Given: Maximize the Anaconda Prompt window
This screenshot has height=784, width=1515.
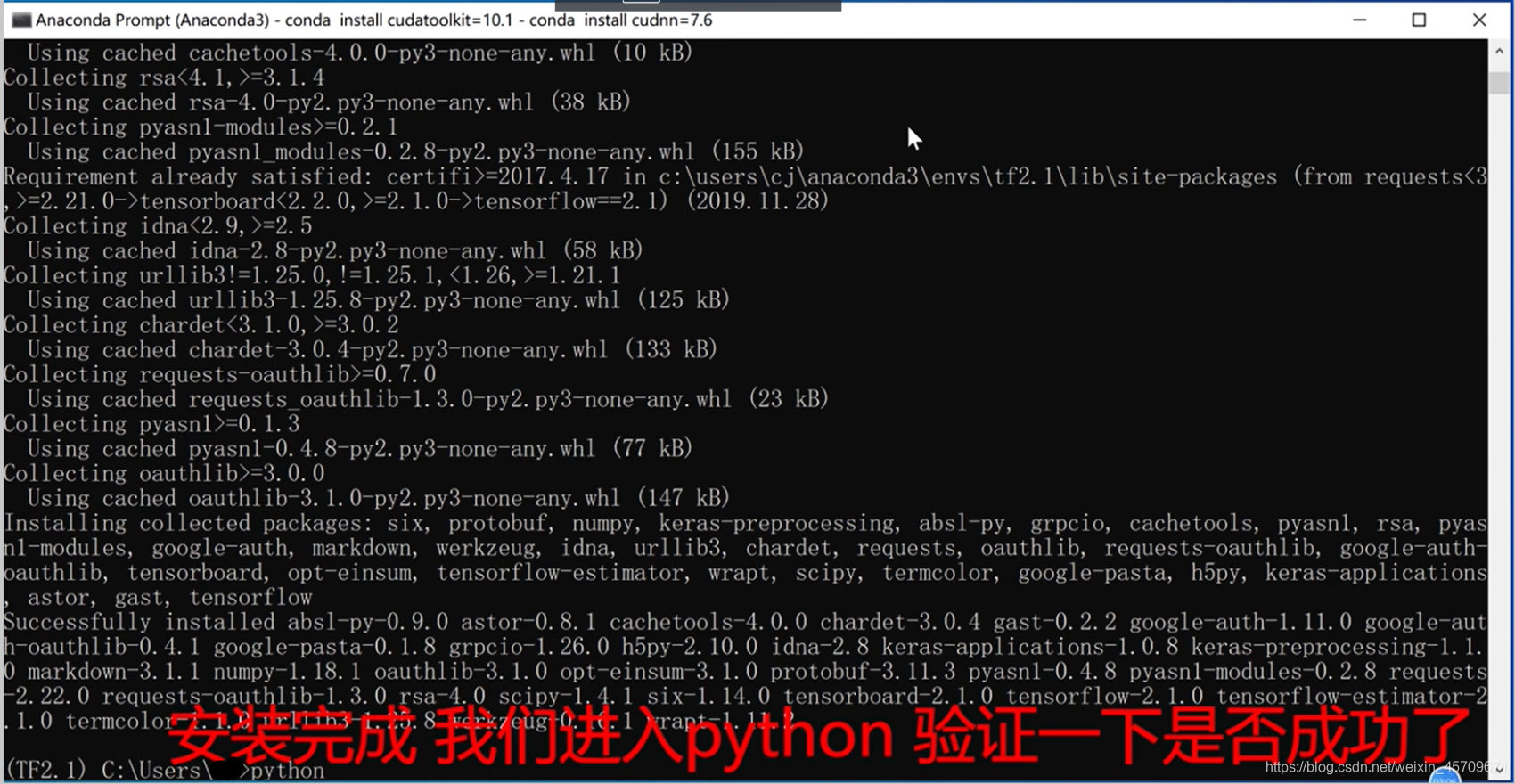Looking at the screenshot, I should point(1419,20).
